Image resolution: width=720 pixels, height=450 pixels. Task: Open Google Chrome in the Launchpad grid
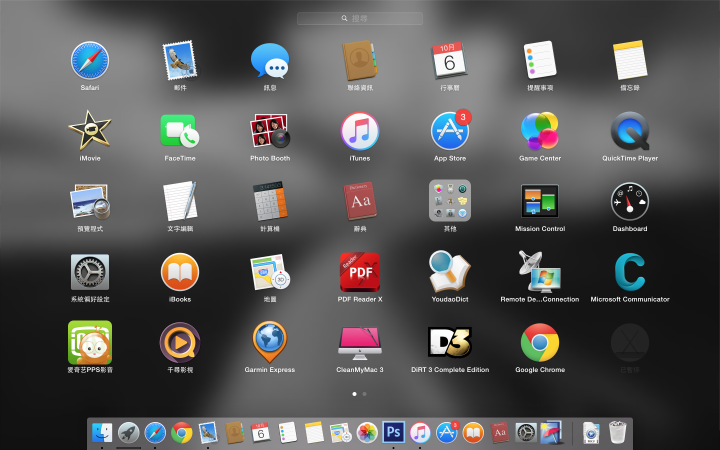[x=540, y=343]
